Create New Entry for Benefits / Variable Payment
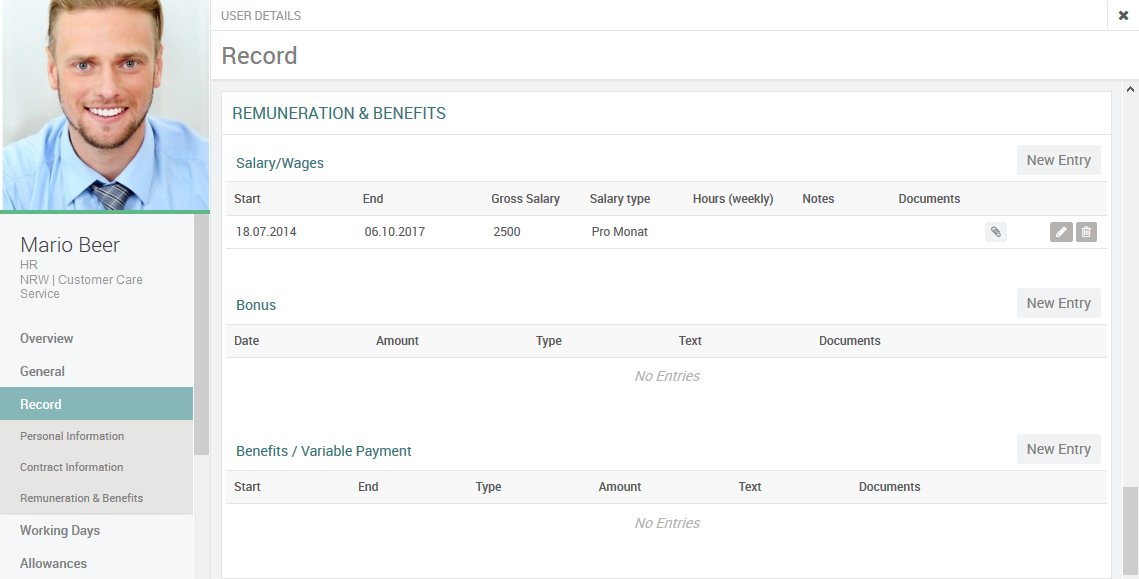The width and height of the screenshot is (1139, 579). click(1058, 449)
